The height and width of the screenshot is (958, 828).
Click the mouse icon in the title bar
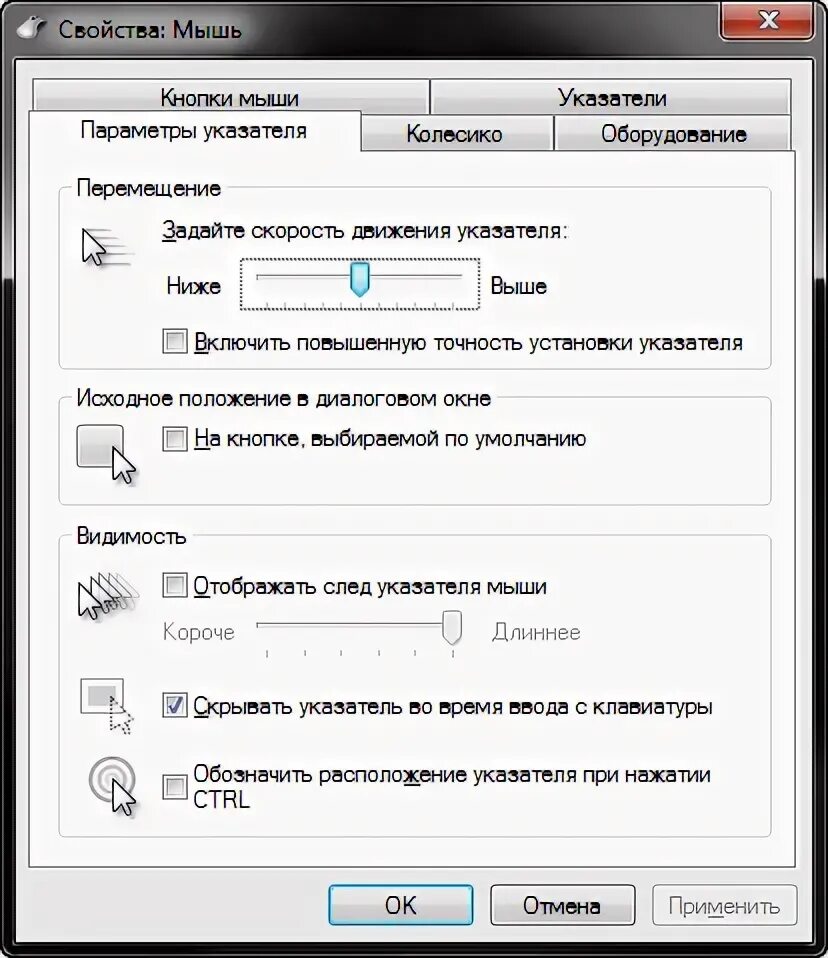(x=32, y=29)
